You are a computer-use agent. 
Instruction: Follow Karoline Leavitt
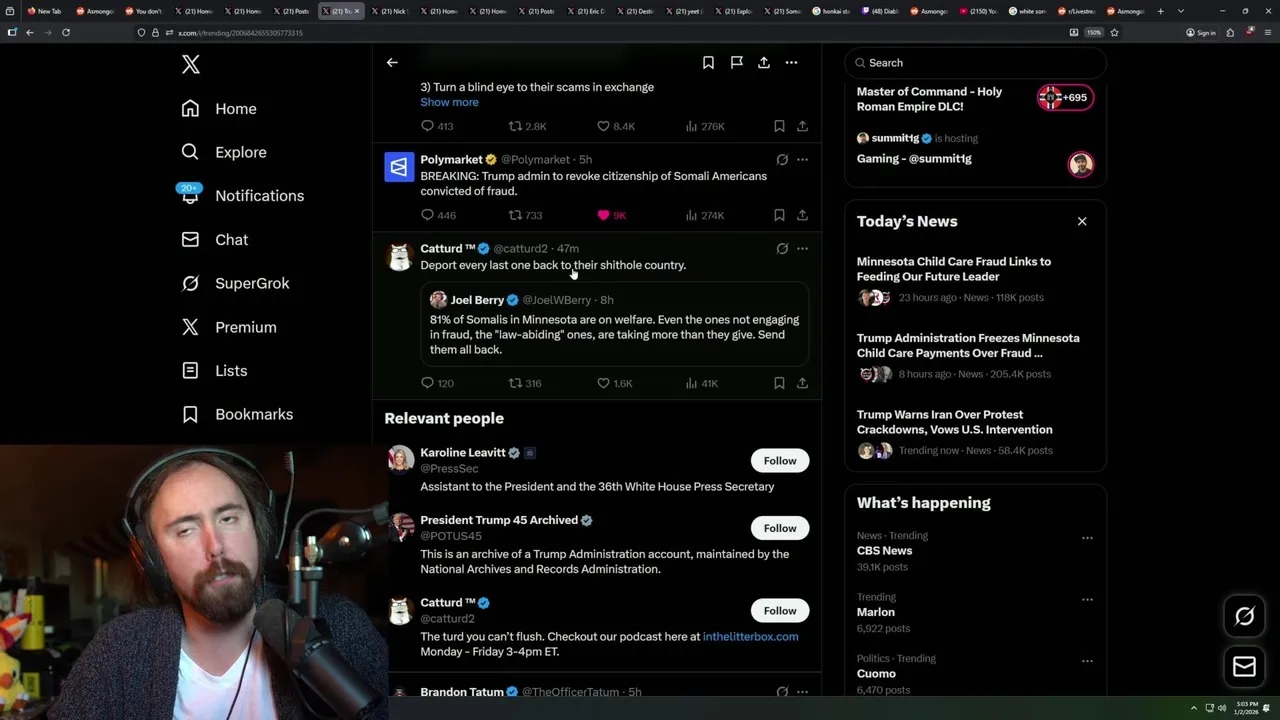[780, 461]
